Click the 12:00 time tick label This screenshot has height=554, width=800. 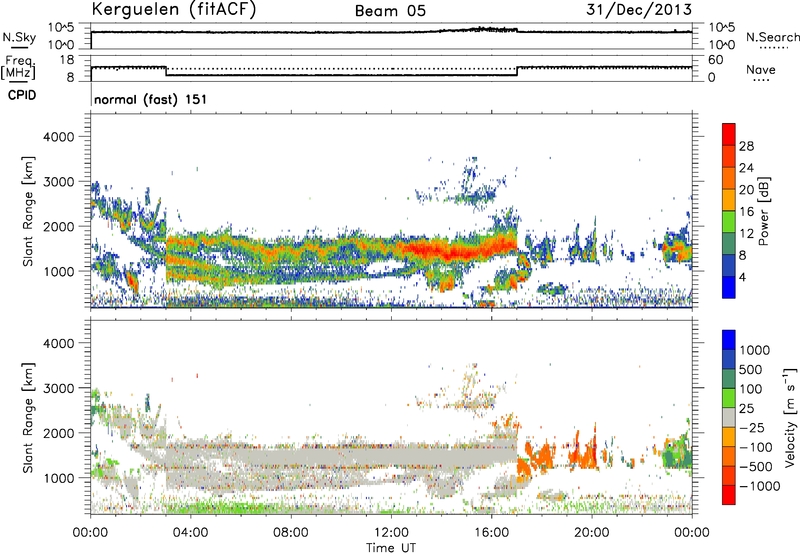[x=391, y=533]
